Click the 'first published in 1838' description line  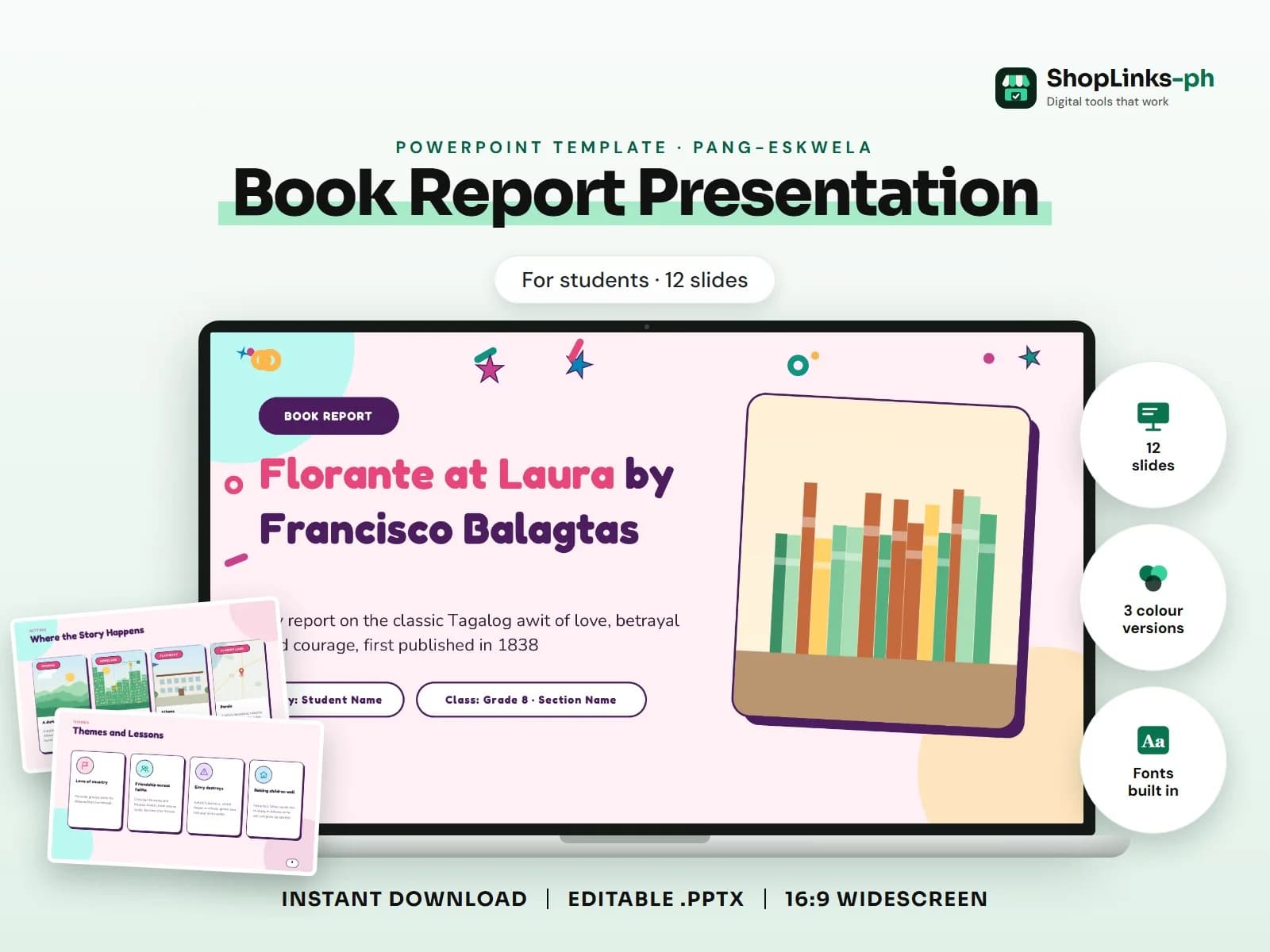click(450, 645)
